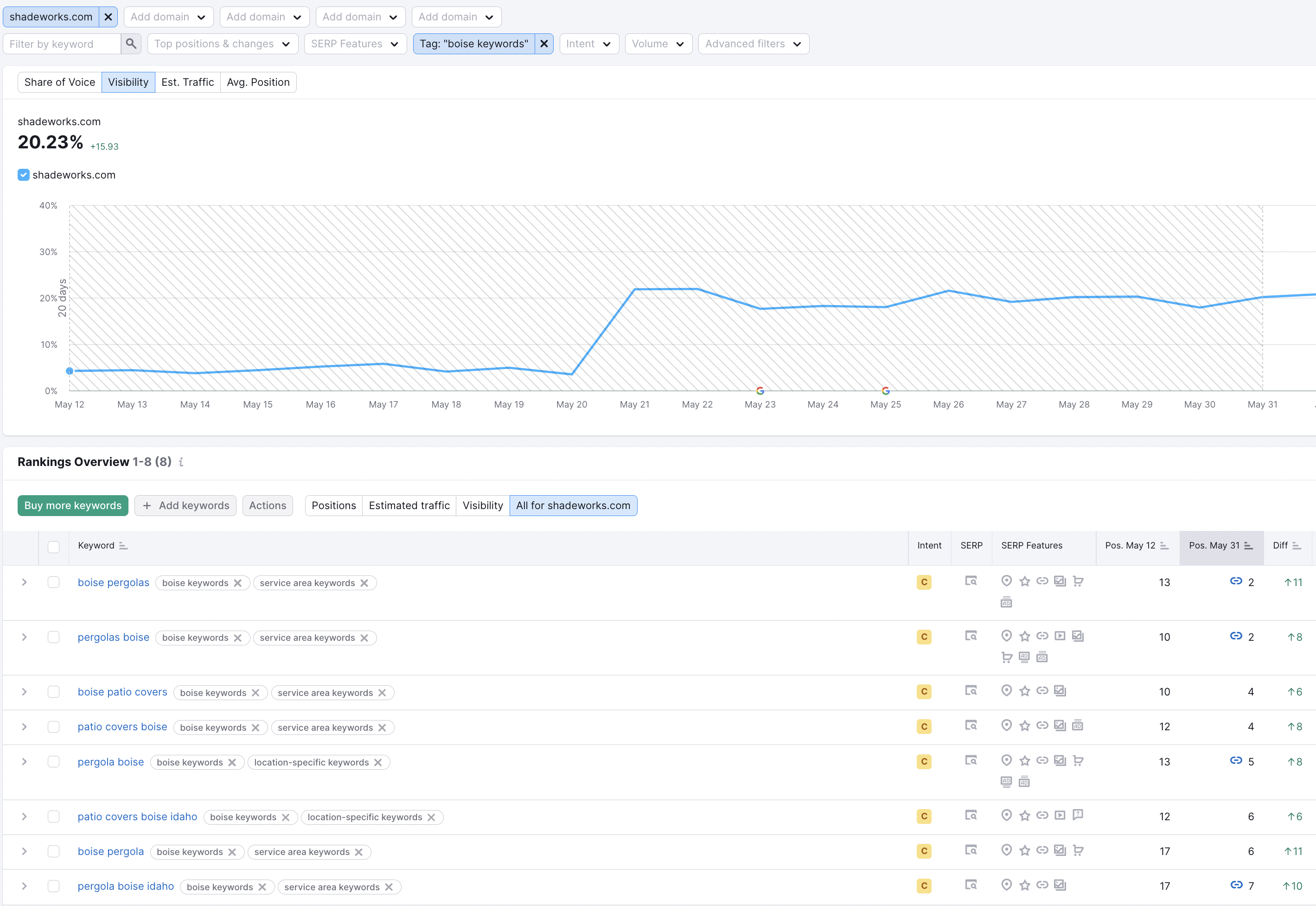This screenshot has width=1316, height=906.
Task: Switch to the Est. Traffic tab
Action: (187, 83)
